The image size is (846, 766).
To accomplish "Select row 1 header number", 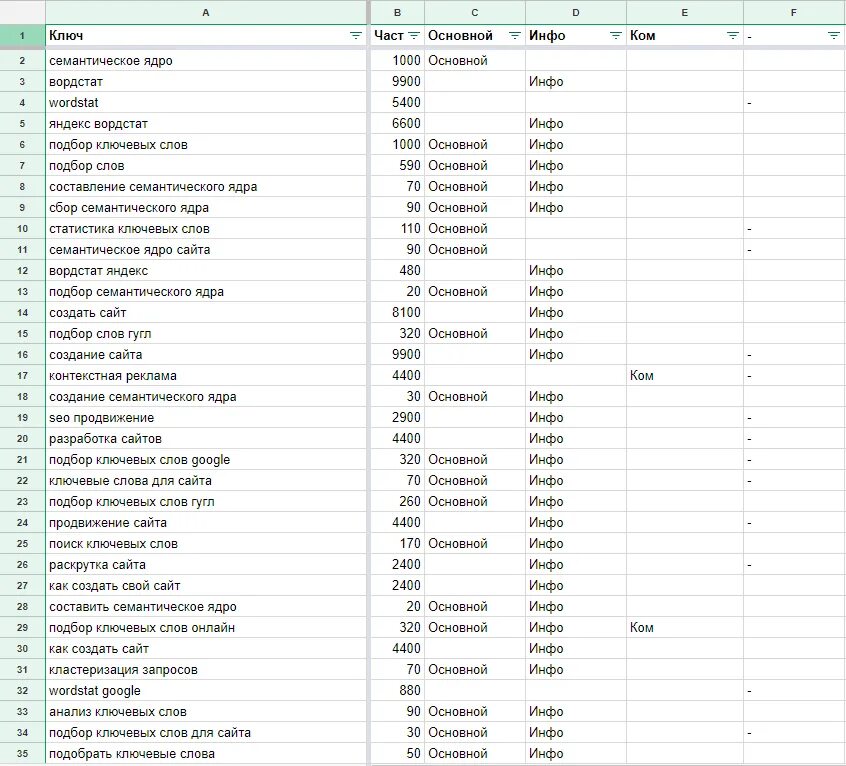I will point(22,36).
